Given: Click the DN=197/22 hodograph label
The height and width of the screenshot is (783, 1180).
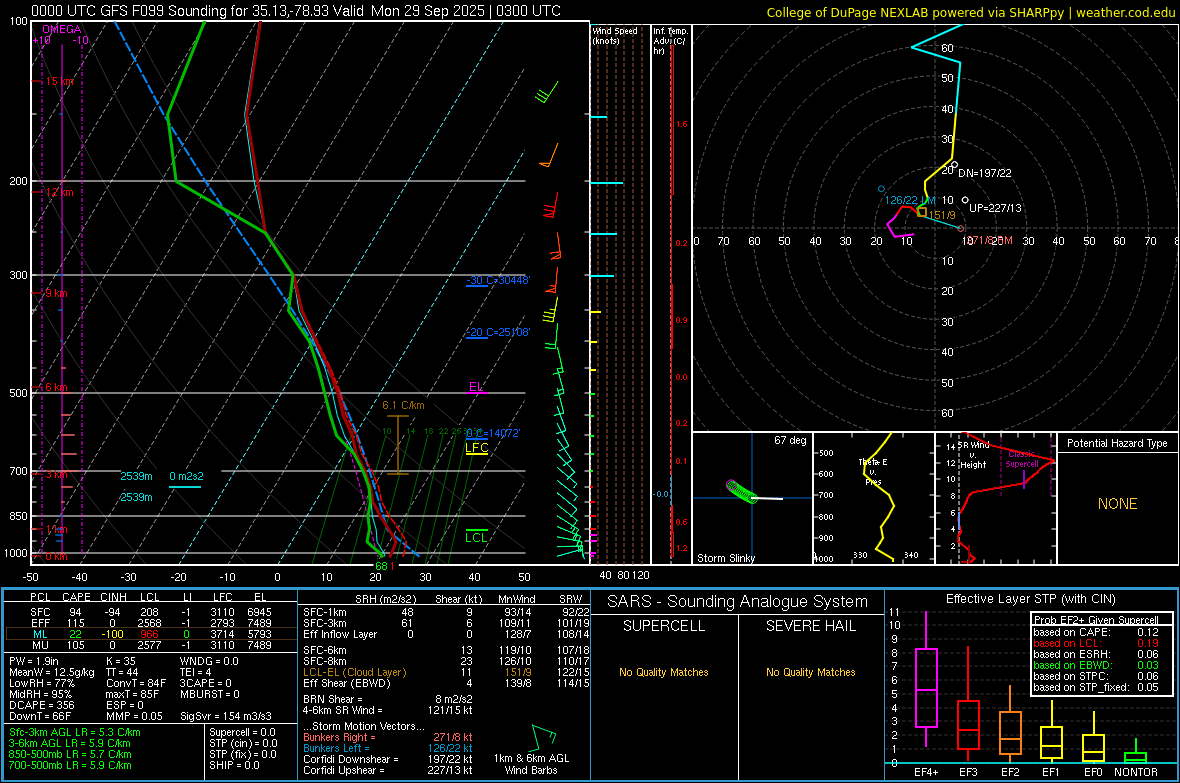Looking at the screenshot, I should pyautogui.click(x=984, y=173).
